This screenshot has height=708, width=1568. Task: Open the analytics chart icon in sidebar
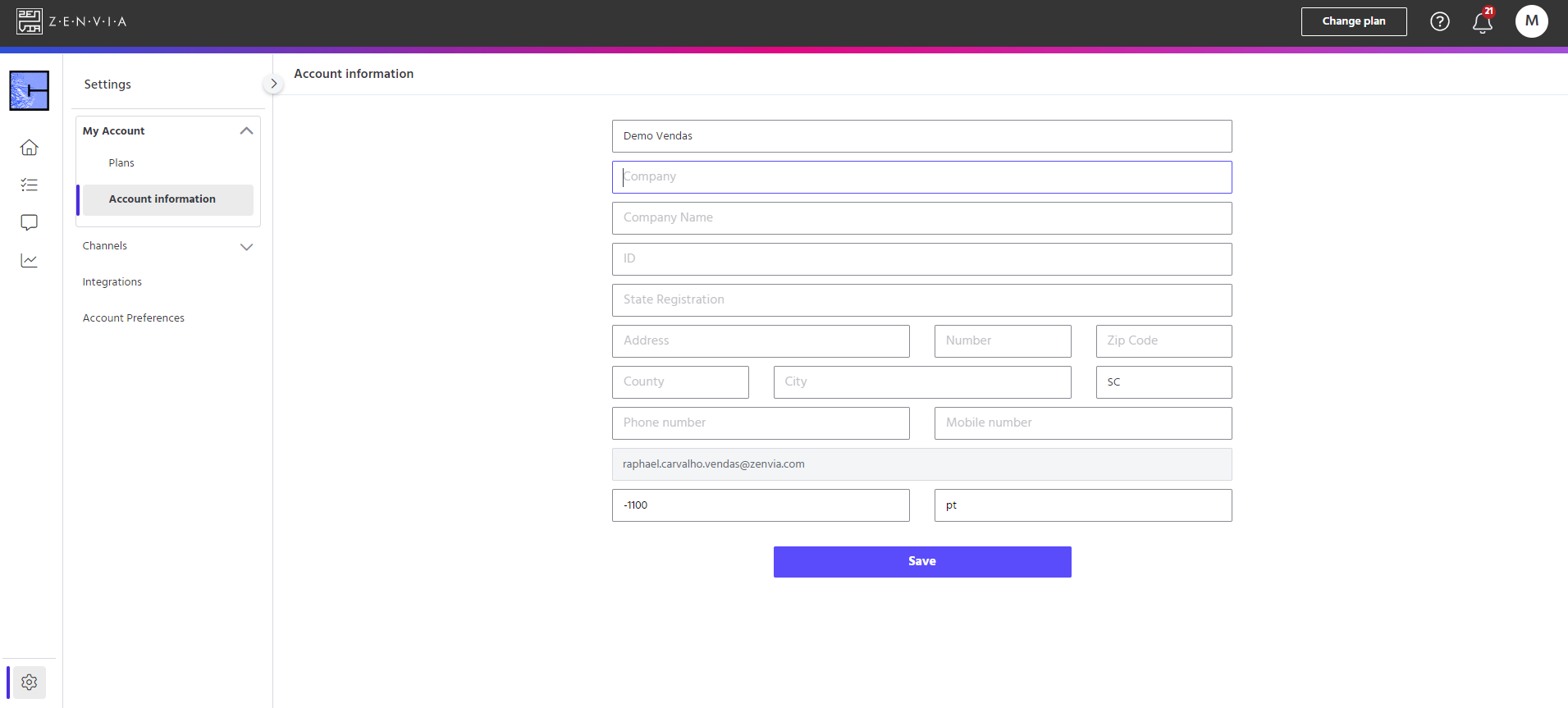point(30,261)
